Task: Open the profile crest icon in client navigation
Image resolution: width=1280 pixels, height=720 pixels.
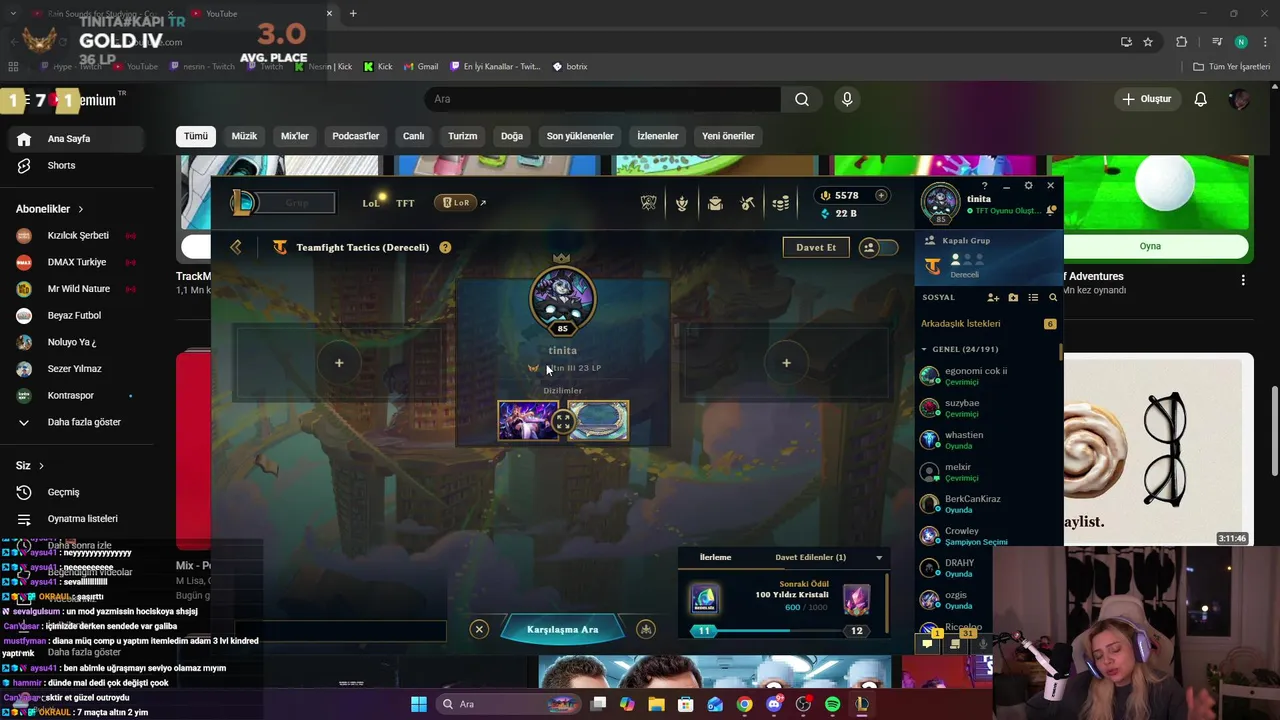Action: 682,203
